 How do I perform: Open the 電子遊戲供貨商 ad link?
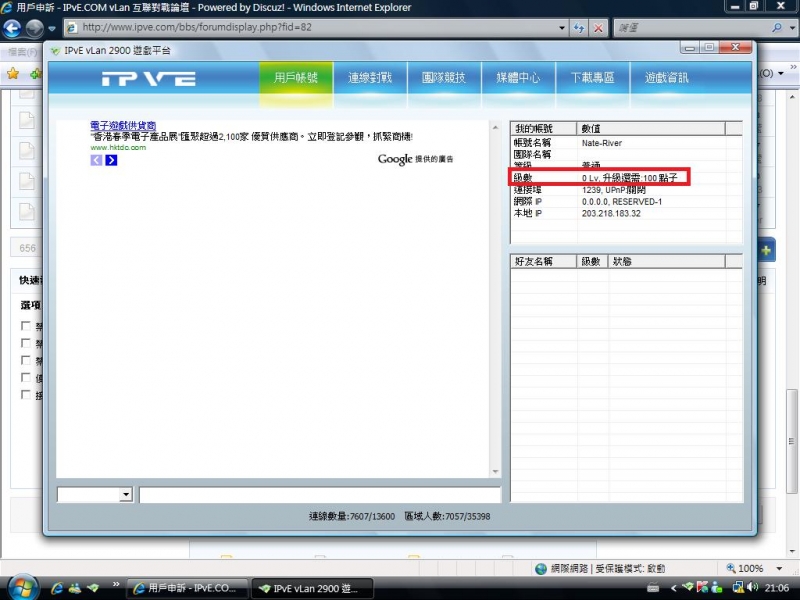[123, 126]
